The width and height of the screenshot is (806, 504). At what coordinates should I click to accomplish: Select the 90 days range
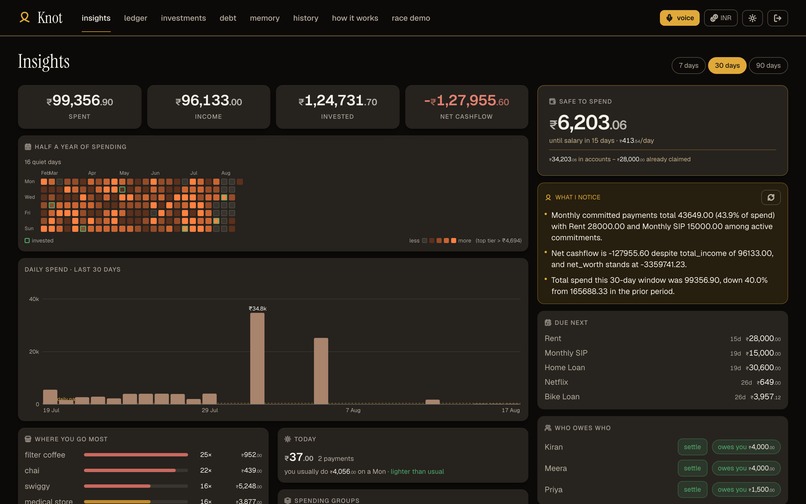tap(768, 65)
